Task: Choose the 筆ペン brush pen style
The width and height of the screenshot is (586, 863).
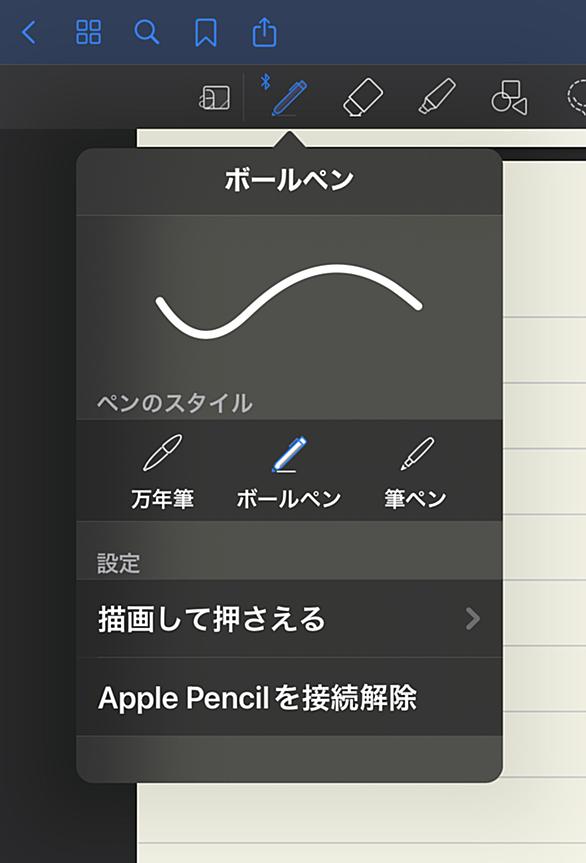Action: (415, 472)
